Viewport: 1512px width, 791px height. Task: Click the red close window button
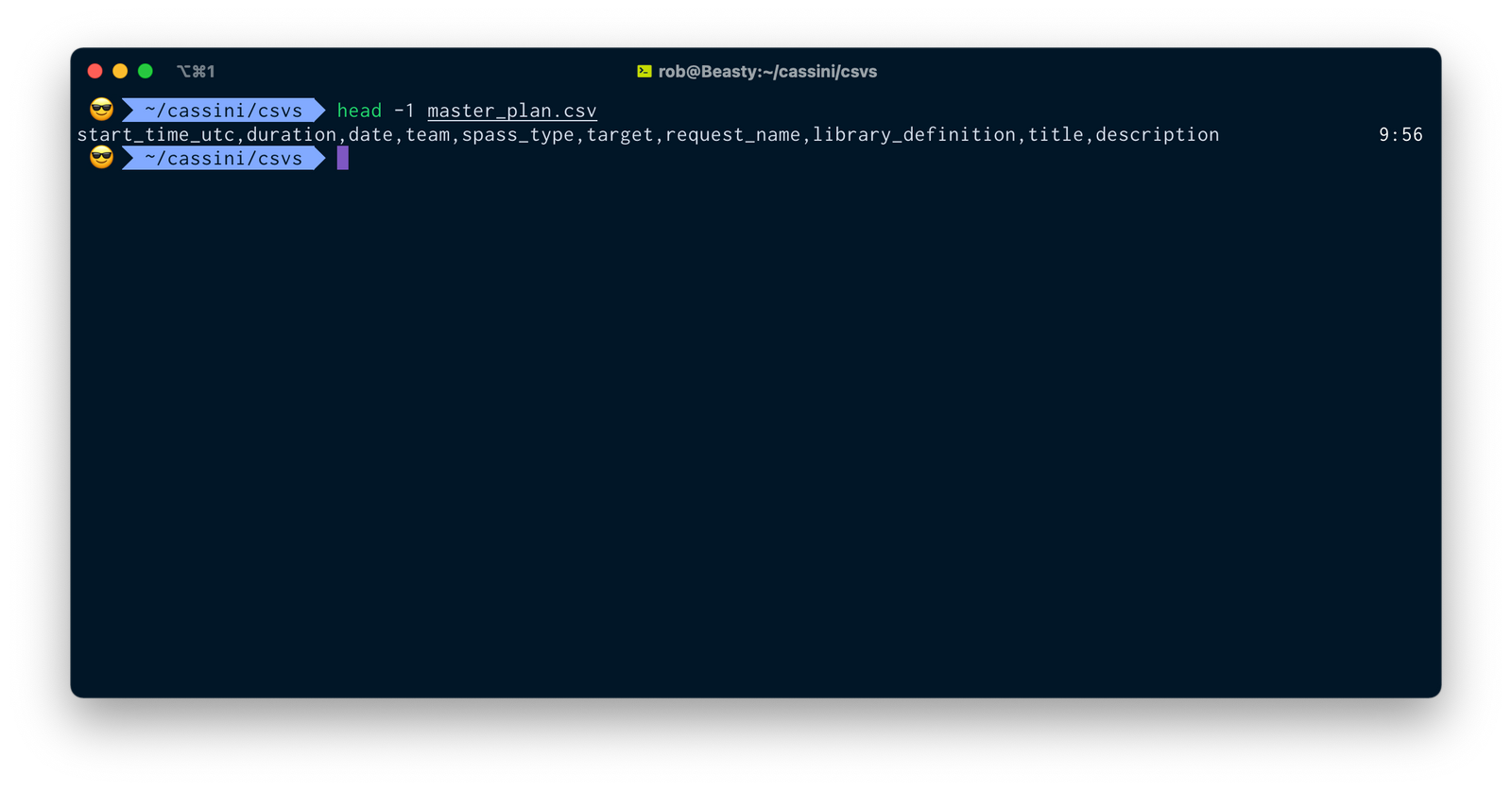pyautogui.click(x=94, y=71)
